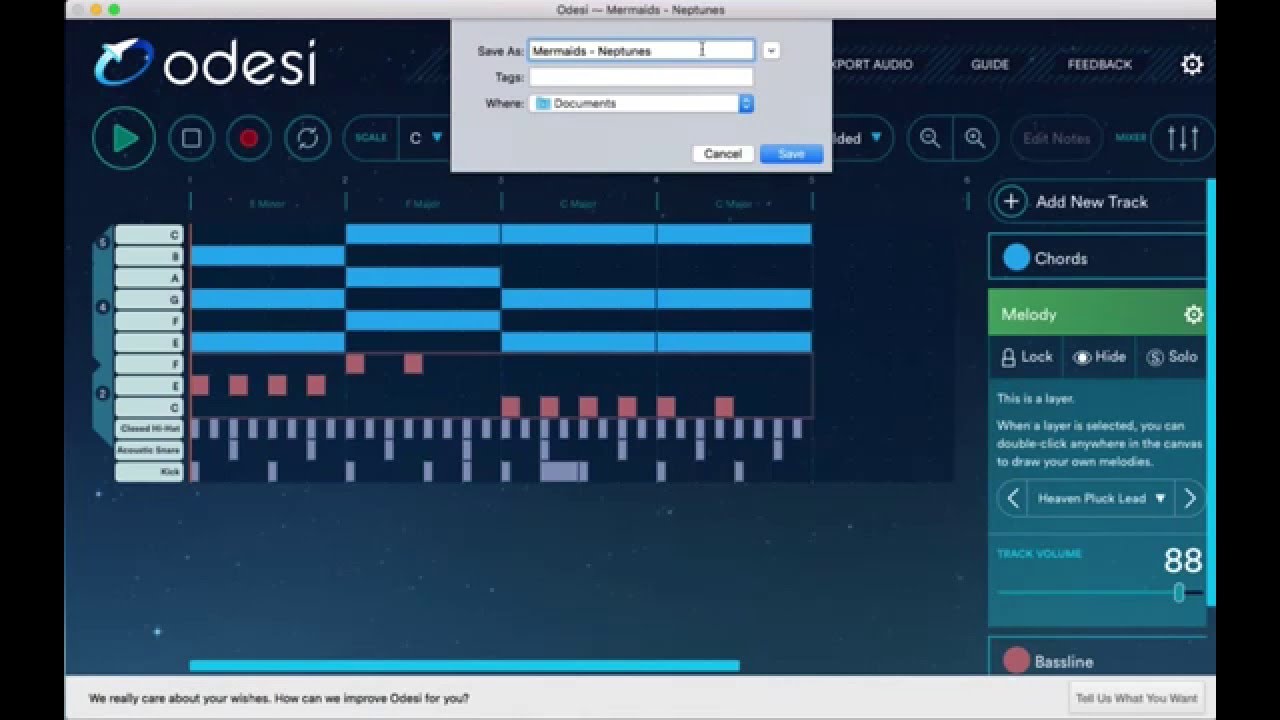This screenshot has width=1280, height=720.
Task: Toggle the loop playback button
Action: 307,139
